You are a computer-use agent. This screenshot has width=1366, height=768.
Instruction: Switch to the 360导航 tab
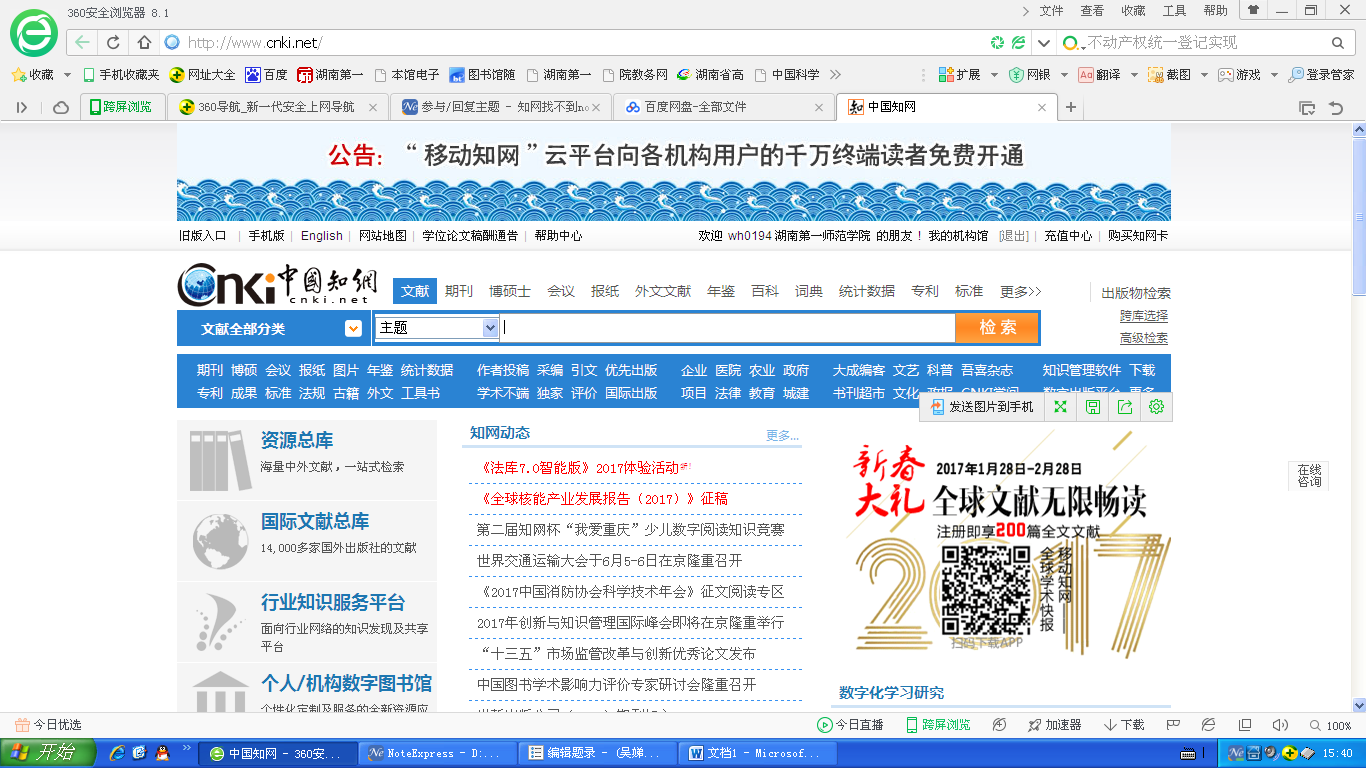coord(277,107)
